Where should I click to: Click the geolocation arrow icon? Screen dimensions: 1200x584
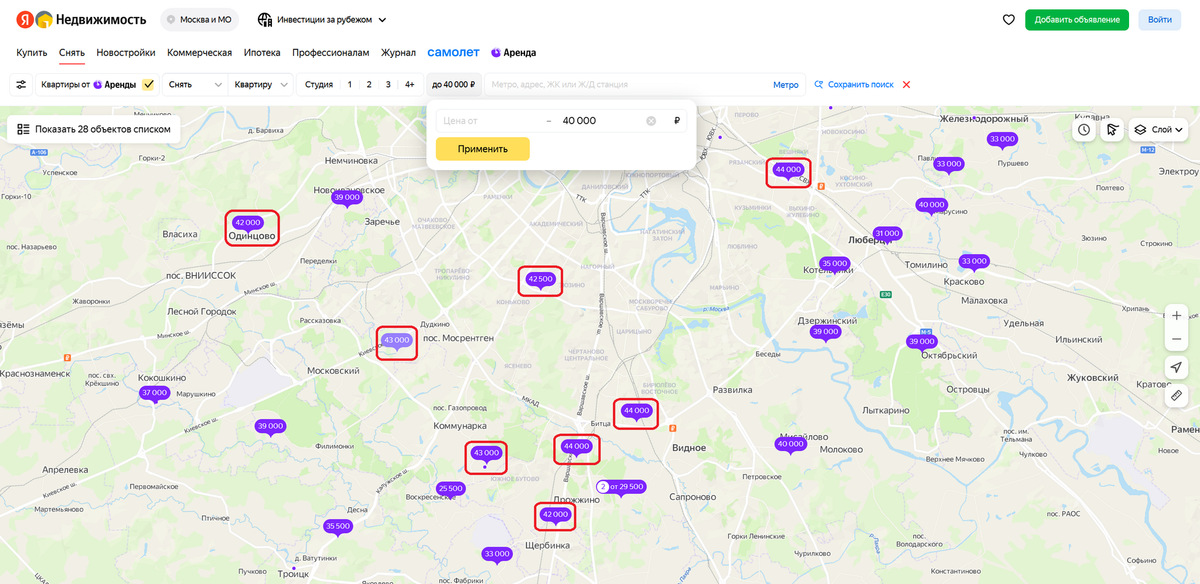pyautogui.click(x=1176, y=367)
